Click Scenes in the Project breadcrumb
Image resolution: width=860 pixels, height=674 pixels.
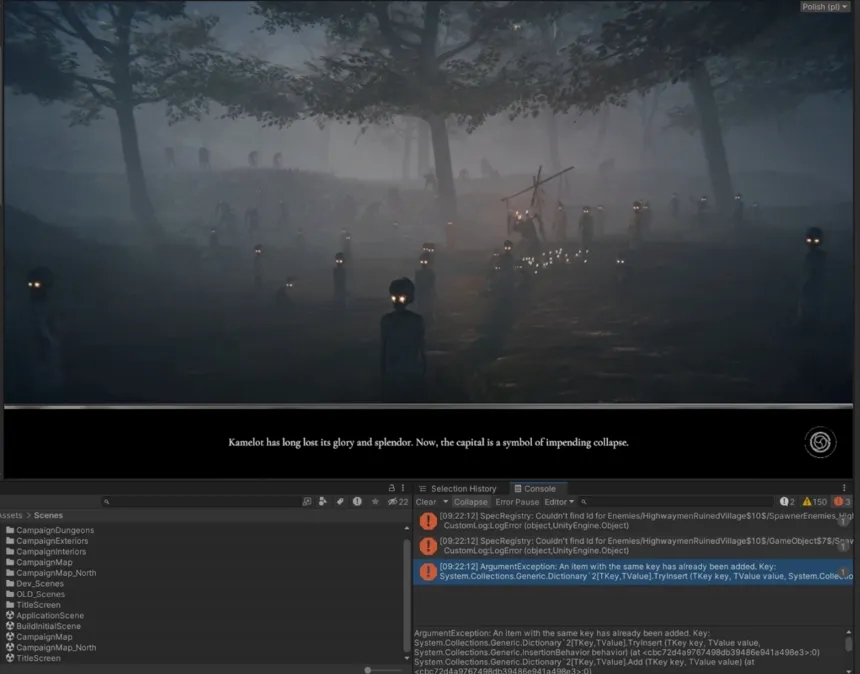click(x=48, y=516)
